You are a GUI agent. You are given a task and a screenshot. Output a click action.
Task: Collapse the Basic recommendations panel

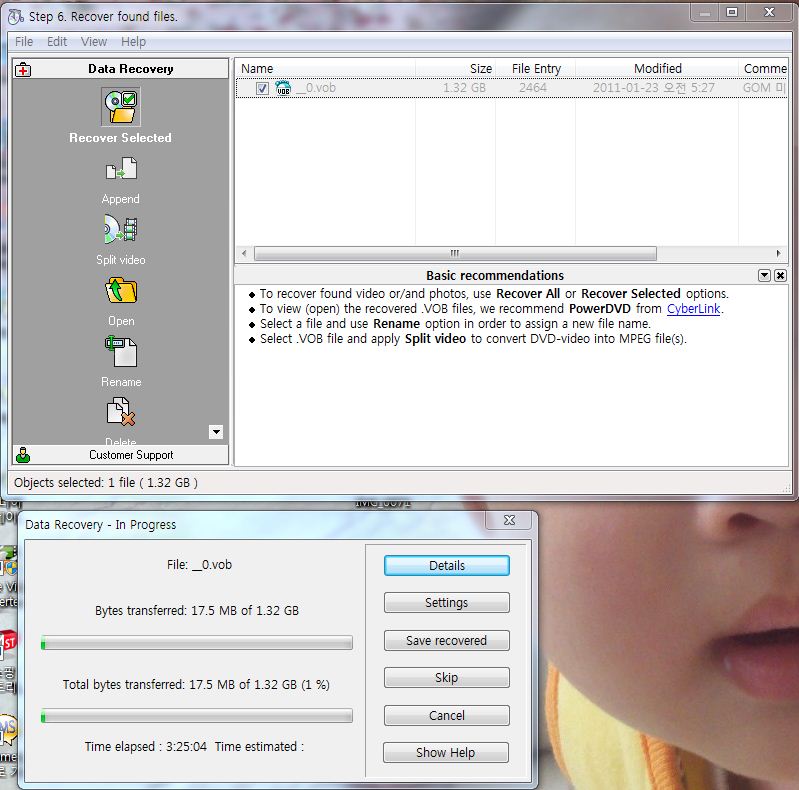click(x=764, y=276)
